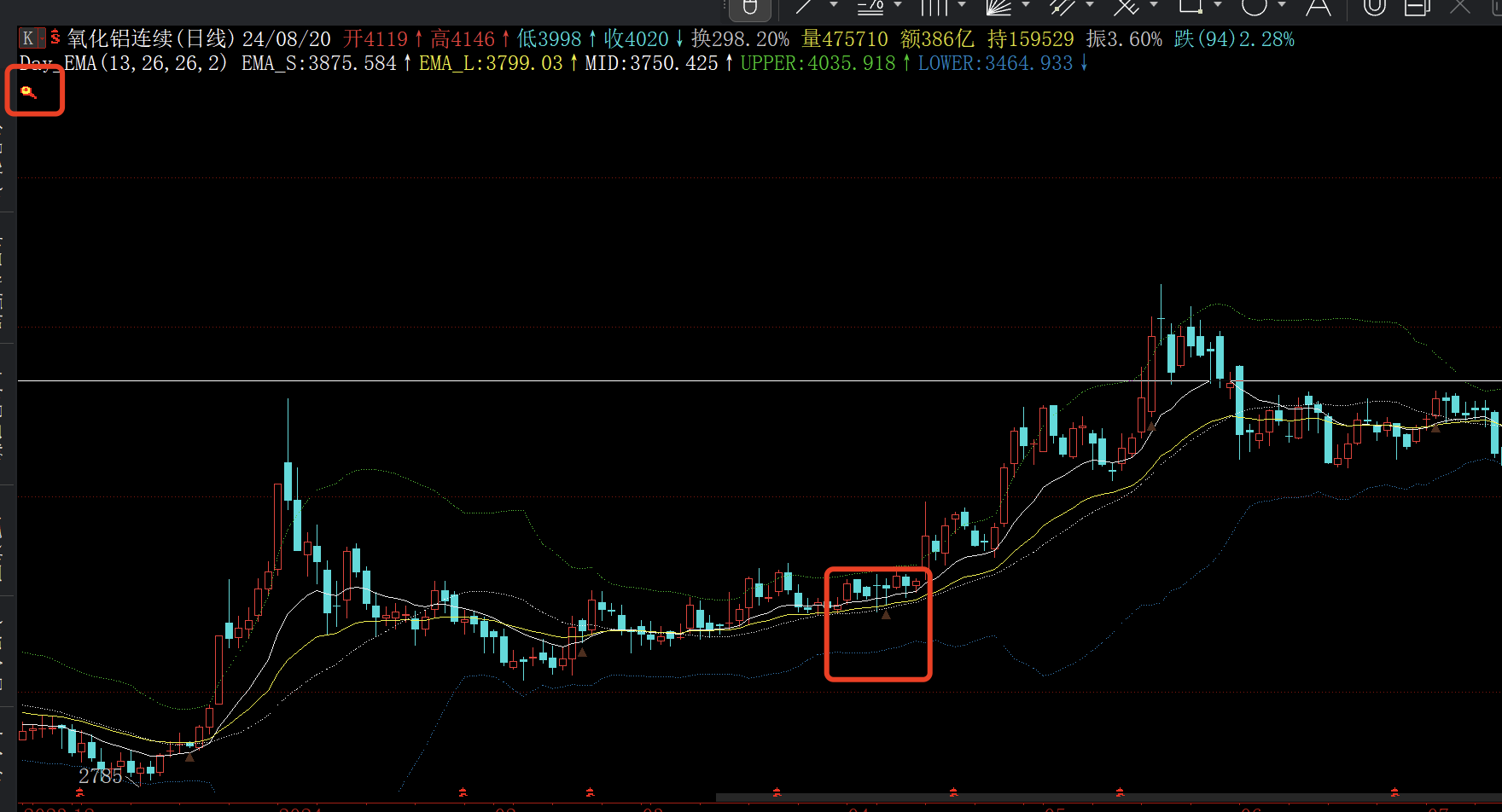1502x812 pixels.
Task: Click the low price 低3998
Action: (550, 39)
